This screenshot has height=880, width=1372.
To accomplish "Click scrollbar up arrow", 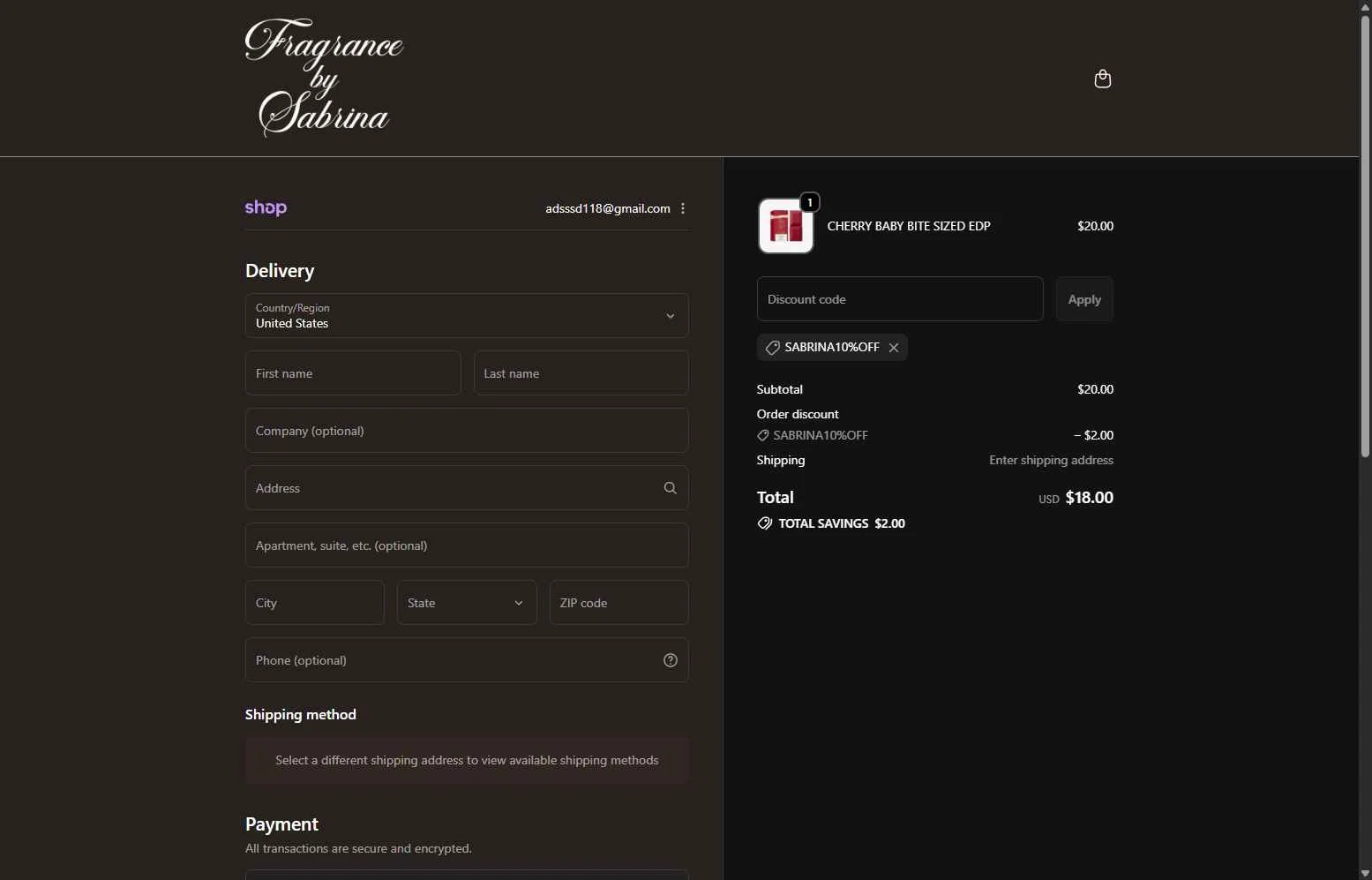I will [1365, 7].
